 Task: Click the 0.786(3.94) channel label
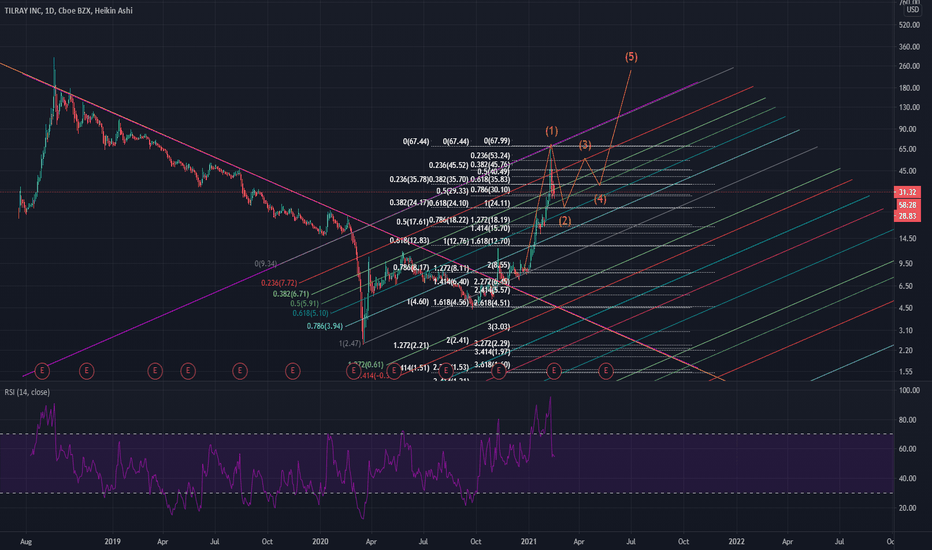pos(325,326)
